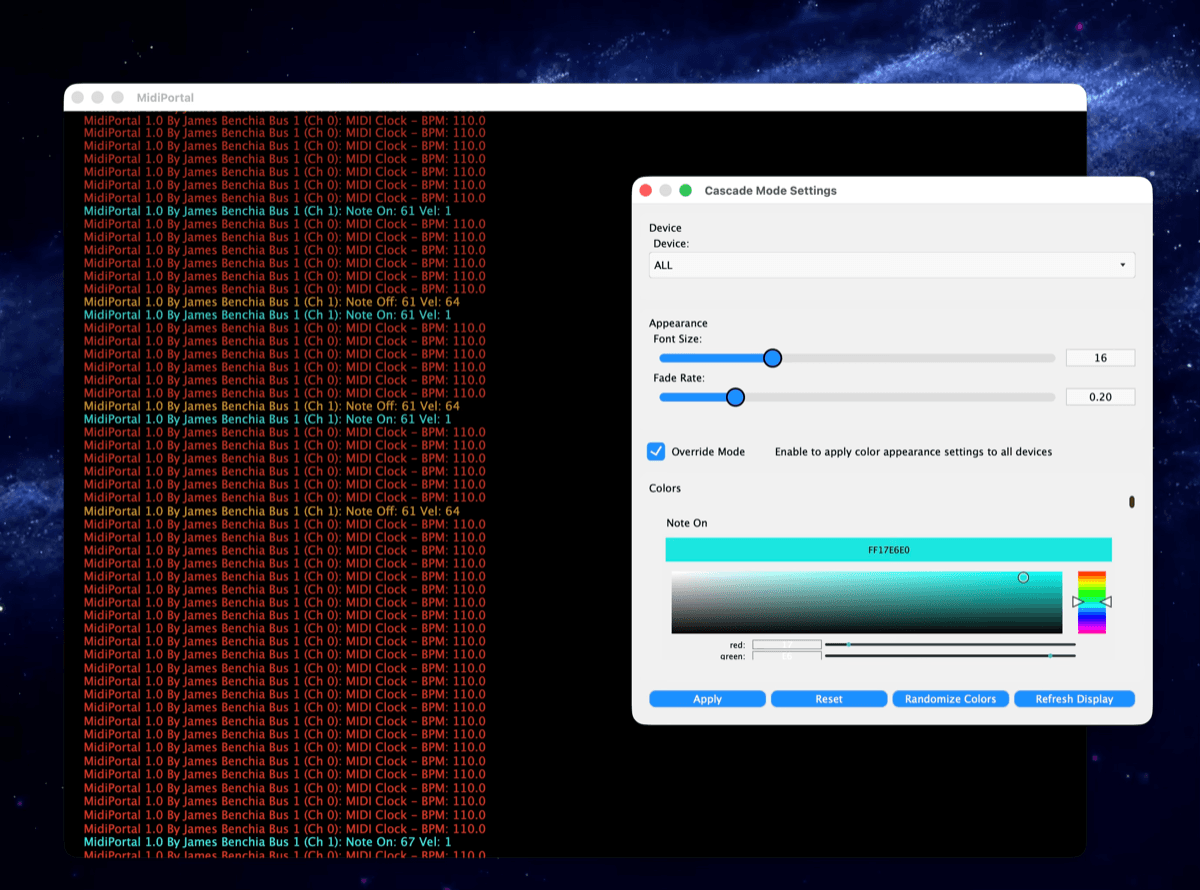Screen dimensions: 1200x890
Task: Click the Colors panel scrollbar thumb
Action: [x=1132, y=501]
